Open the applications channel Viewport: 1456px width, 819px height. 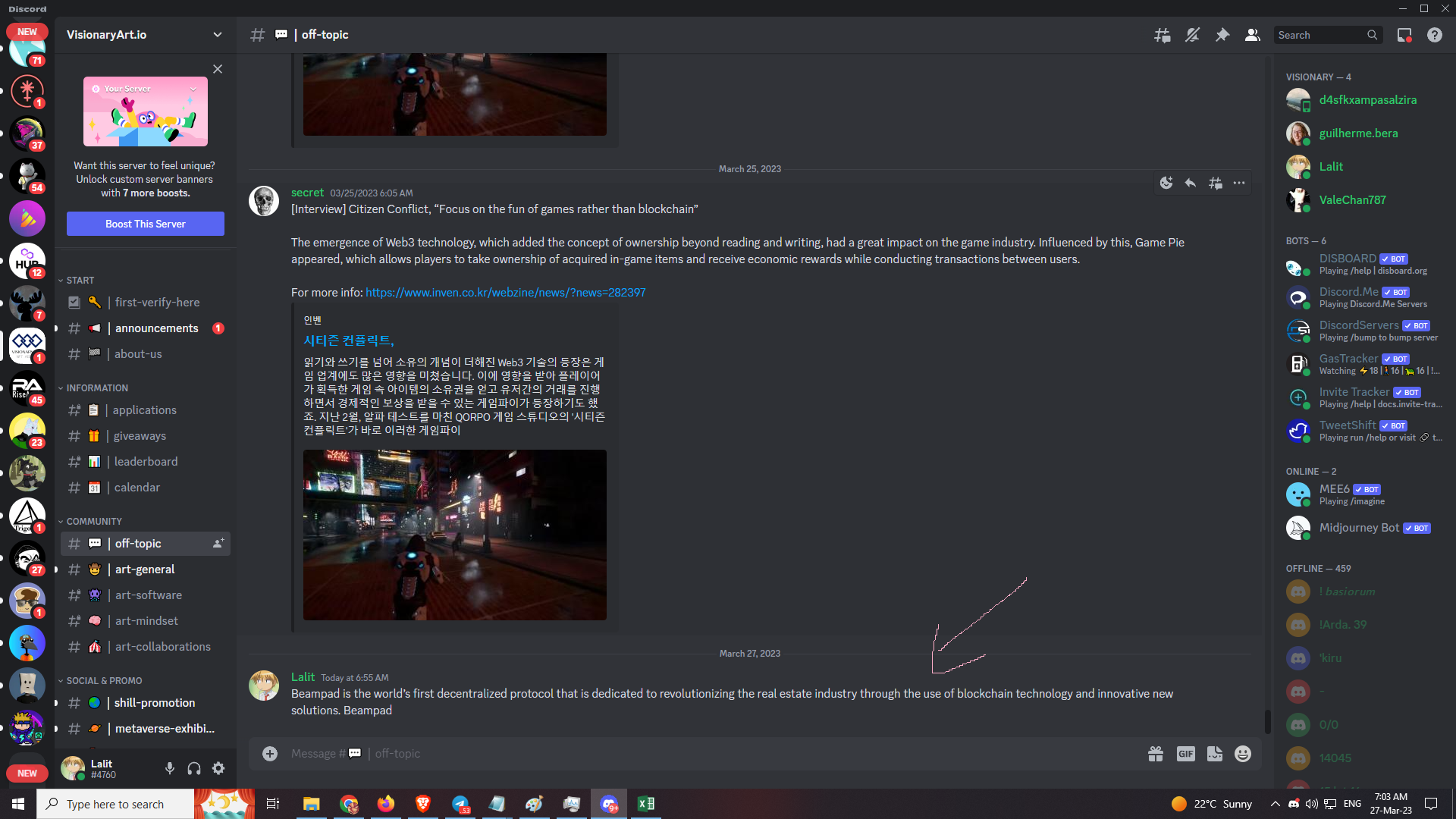pos(146,410)
